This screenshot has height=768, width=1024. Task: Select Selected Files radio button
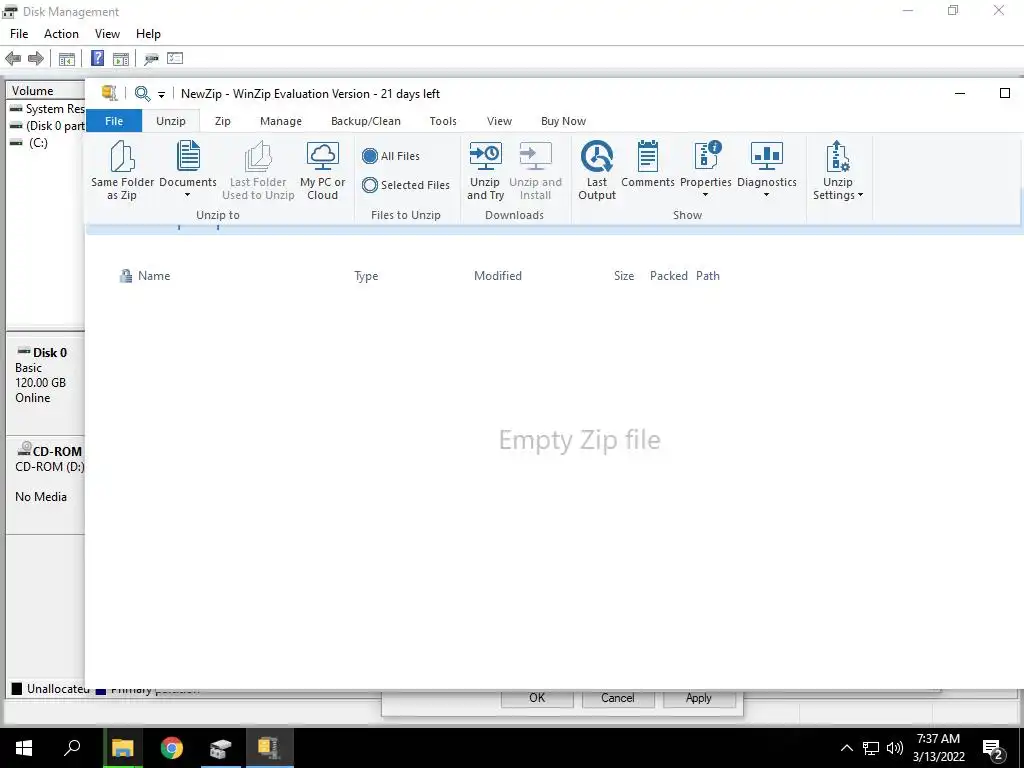point(370,185)
